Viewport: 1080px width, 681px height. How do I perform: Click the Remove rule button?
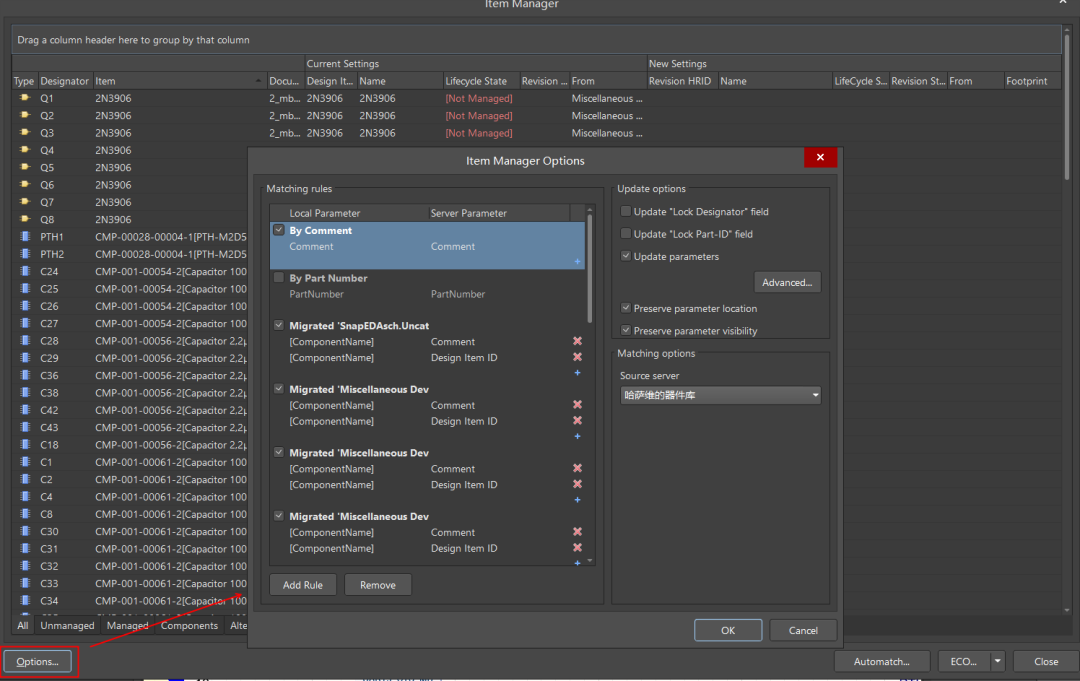pos(377,585)
